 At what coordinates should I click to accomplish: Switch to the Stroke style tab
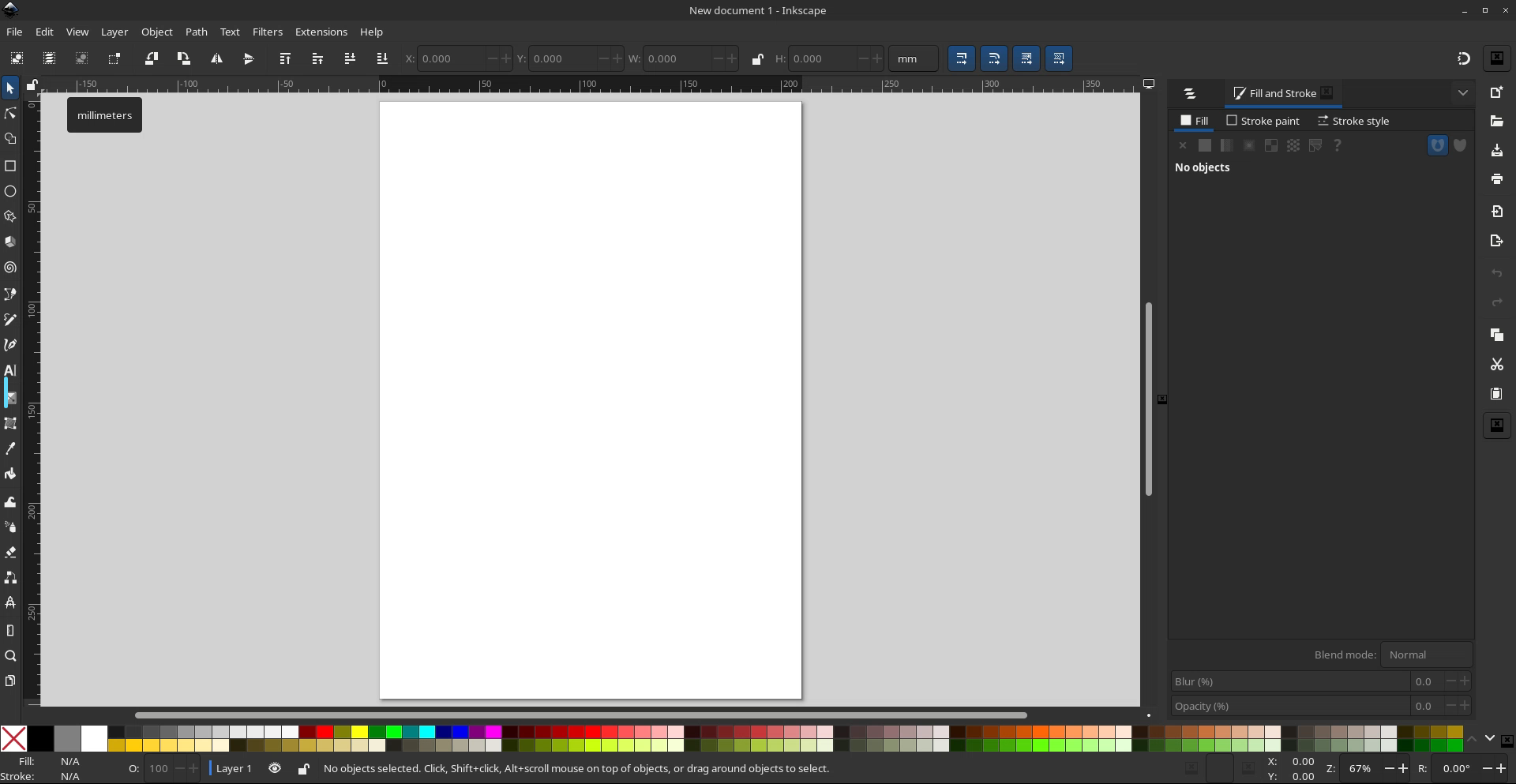pyautogui.click(x=1353, y=121)
